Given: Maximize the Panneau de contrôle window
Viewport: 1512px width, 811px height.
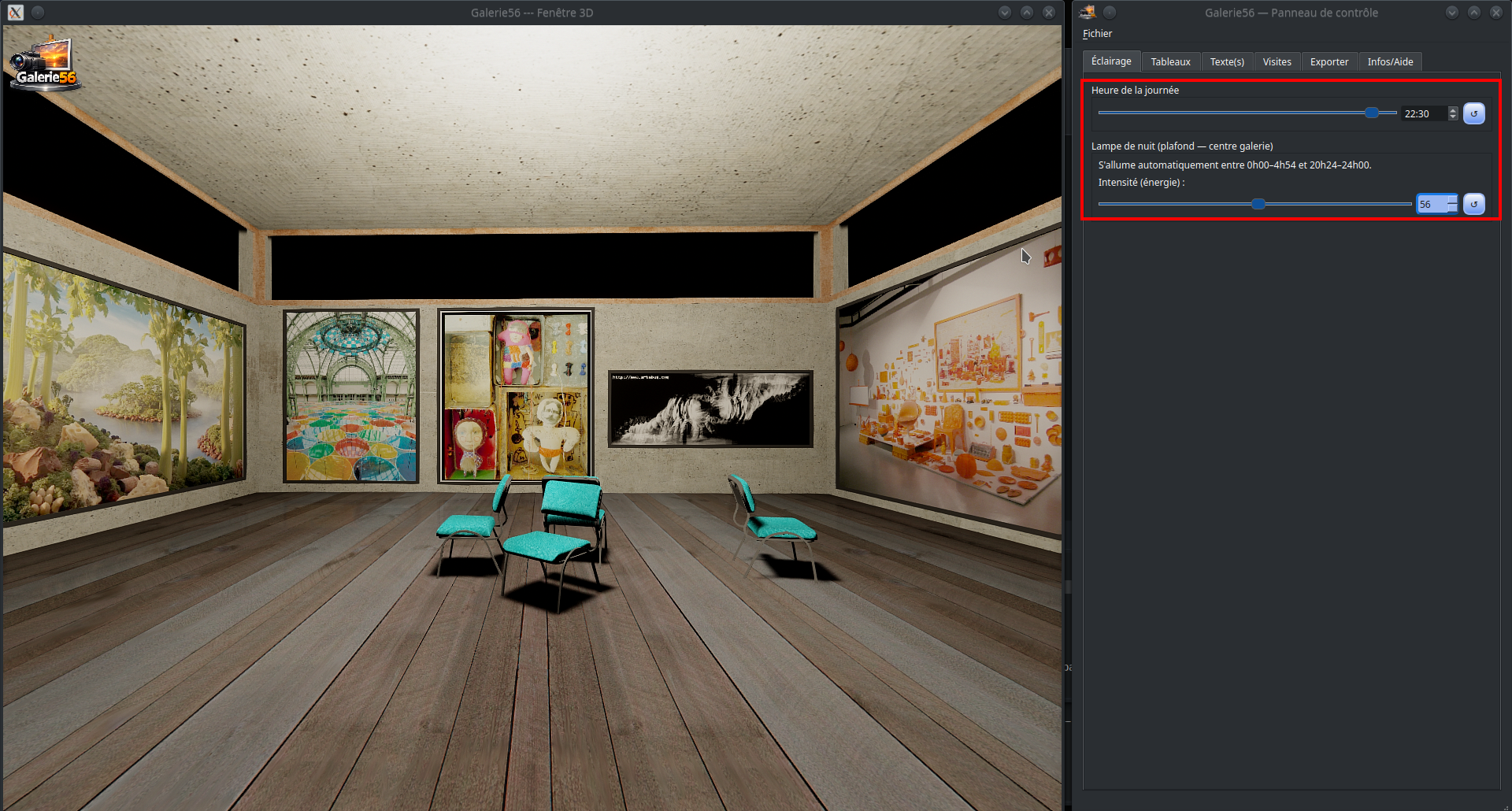Looking at the screenshot, I should coord(1474,13).
